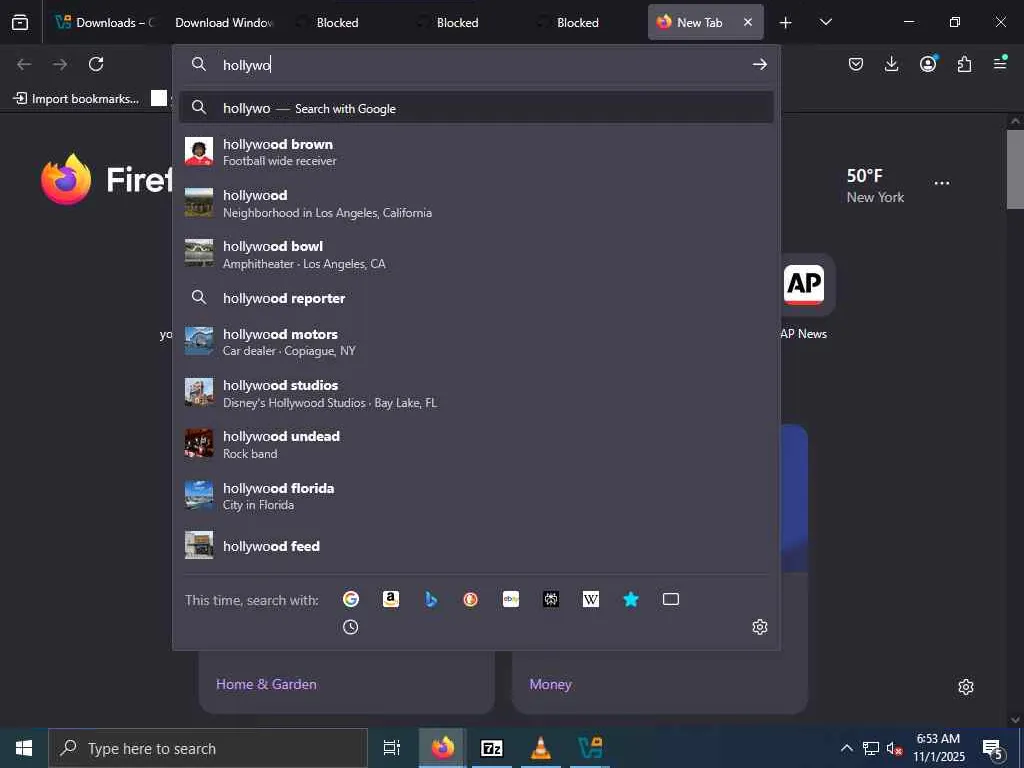The width and height of the screenshot is (1024, 768).
Task: Pick the 'hollywood studios' suggestion
Action: (x=476, y=393)
